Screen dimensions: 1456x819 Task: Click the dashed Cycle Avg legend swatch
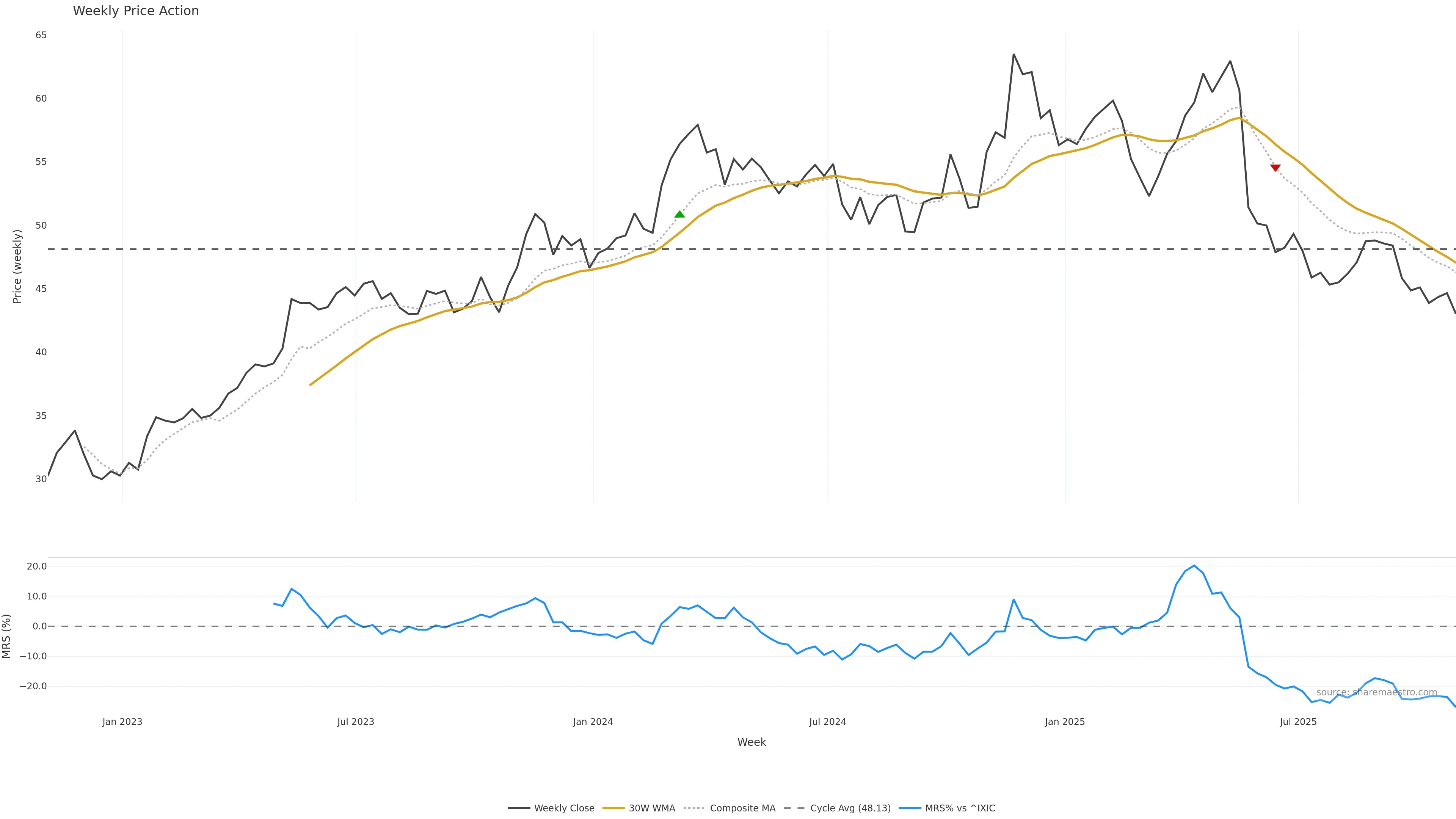pyautogui.click(x=794, y=808)
